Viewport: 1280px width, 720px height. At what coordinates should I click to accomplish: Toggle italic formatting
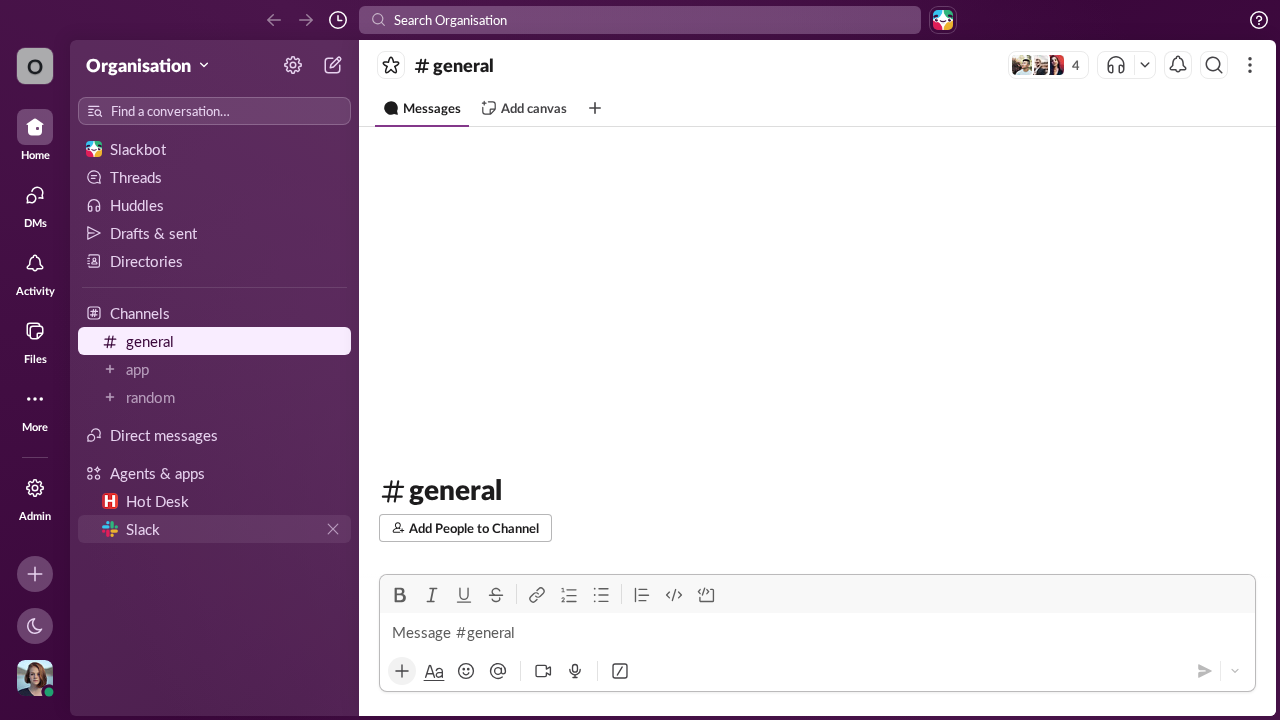432,595
